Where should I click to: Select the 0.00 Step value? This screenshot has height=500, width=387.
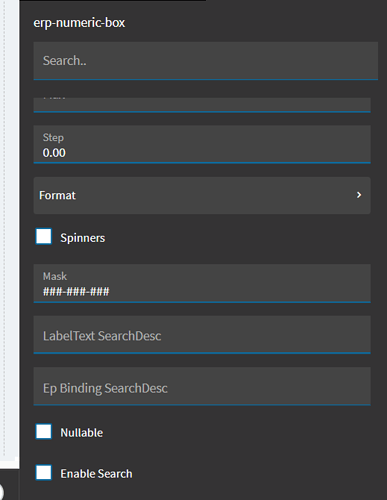point(54,153)
